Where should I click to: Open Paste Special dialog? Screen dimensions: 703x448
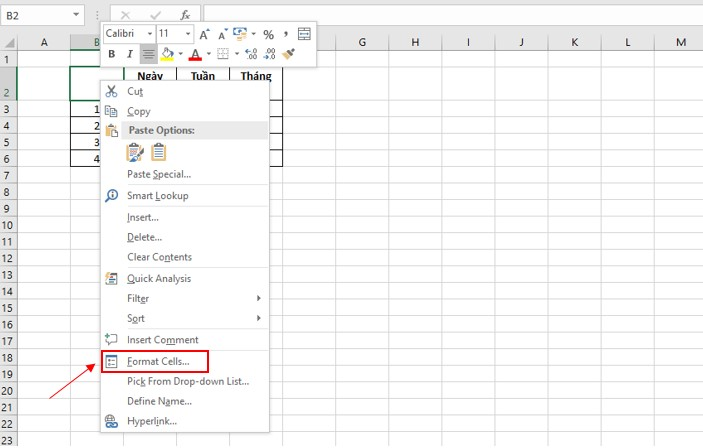(185, 174)
